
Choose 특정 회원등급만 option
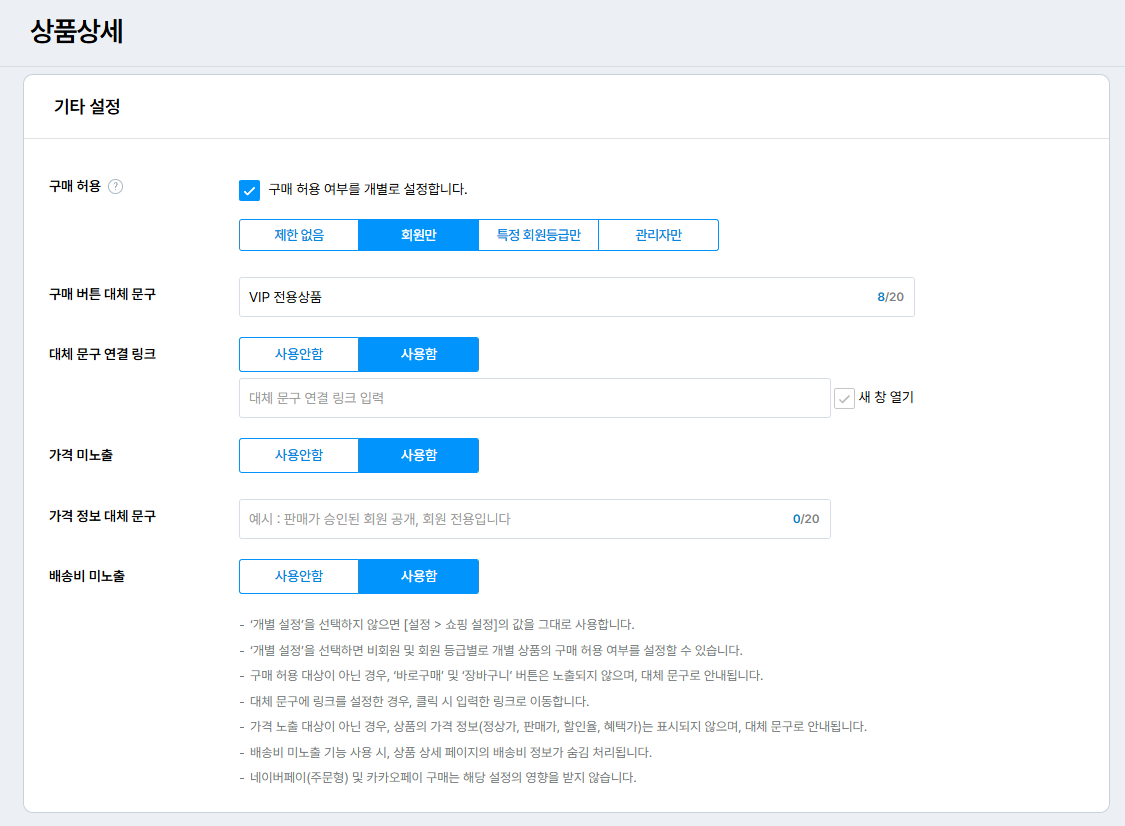(538, 236)
